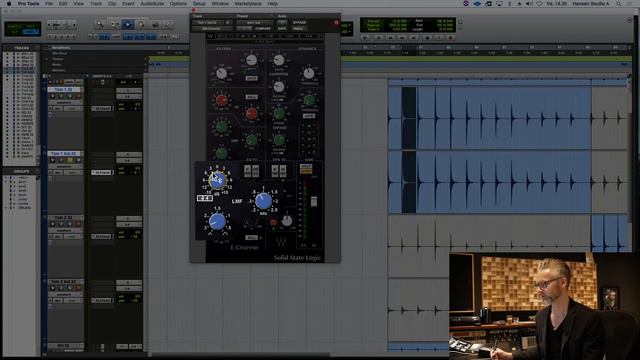Image resolution: width=640 pixels, height=360 pixels.
Task: Open Spotlight search in the menu bar
Action: click(x=619, y=4)
